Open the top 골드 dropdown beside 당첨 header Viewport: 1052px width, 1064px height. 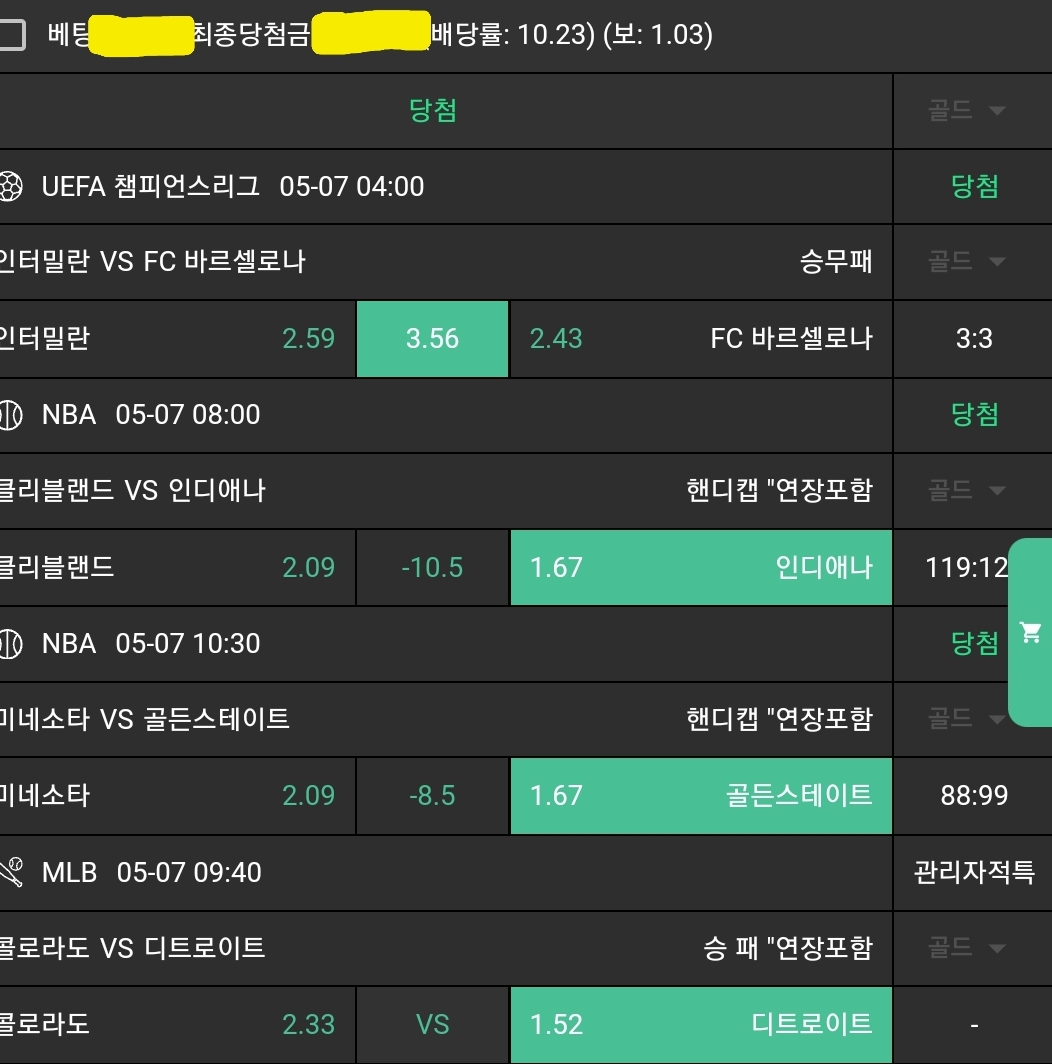(966, 111)
